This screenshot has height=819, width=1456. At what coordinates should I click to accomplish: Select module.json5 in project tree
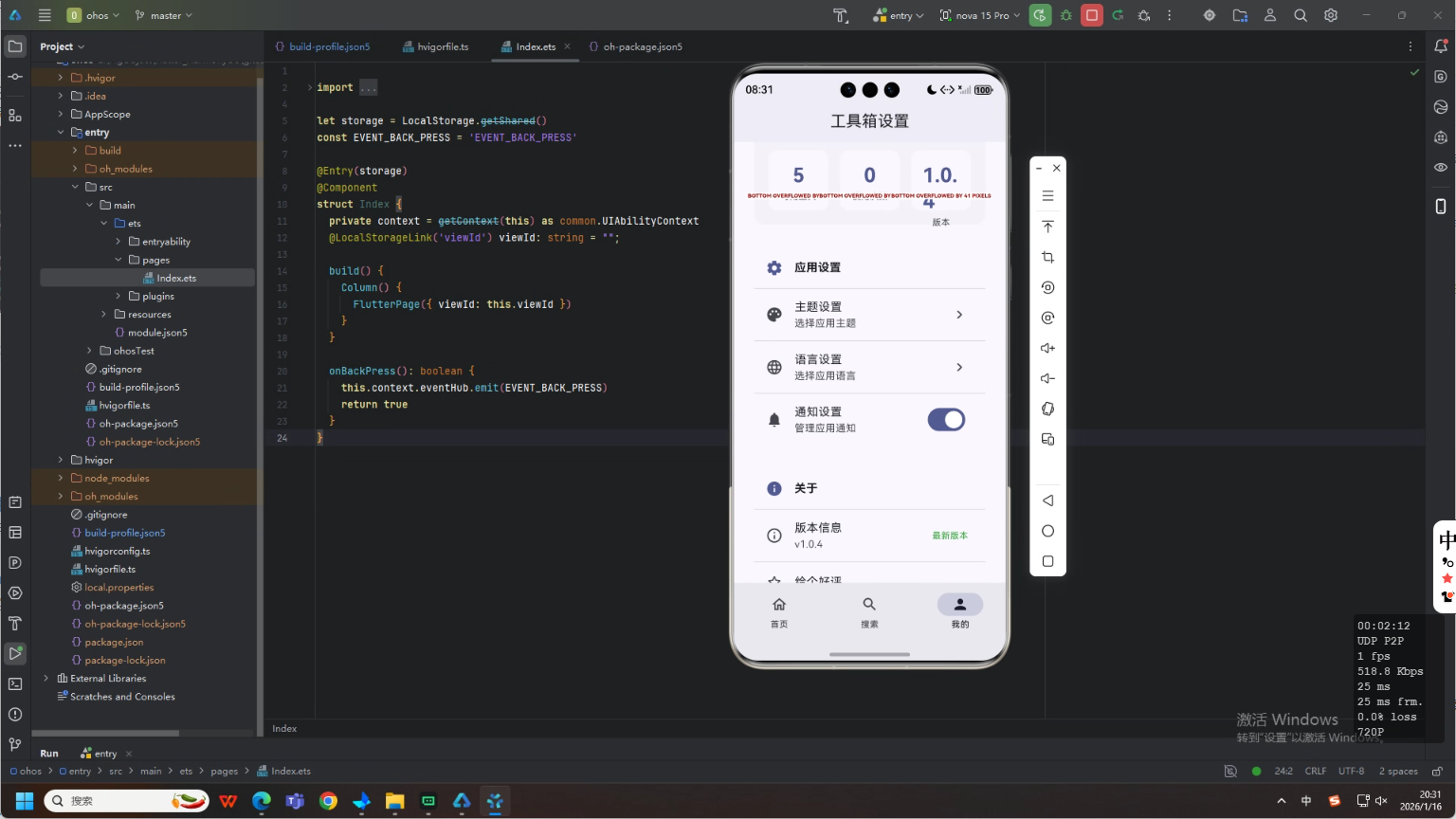tap(157, 333)
